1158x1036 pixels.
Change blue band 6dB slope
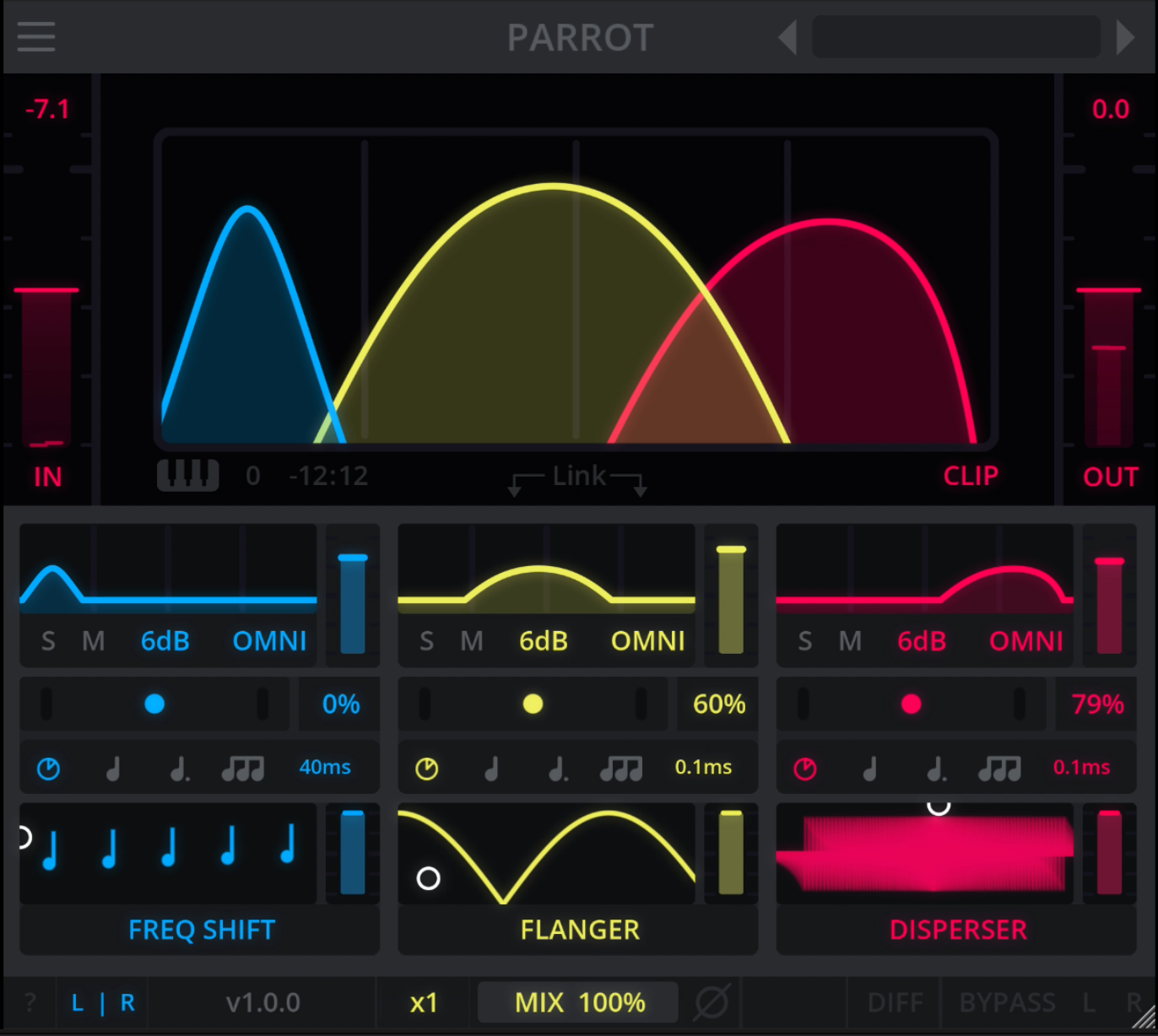pyautogui.click(x=165, y=641)
